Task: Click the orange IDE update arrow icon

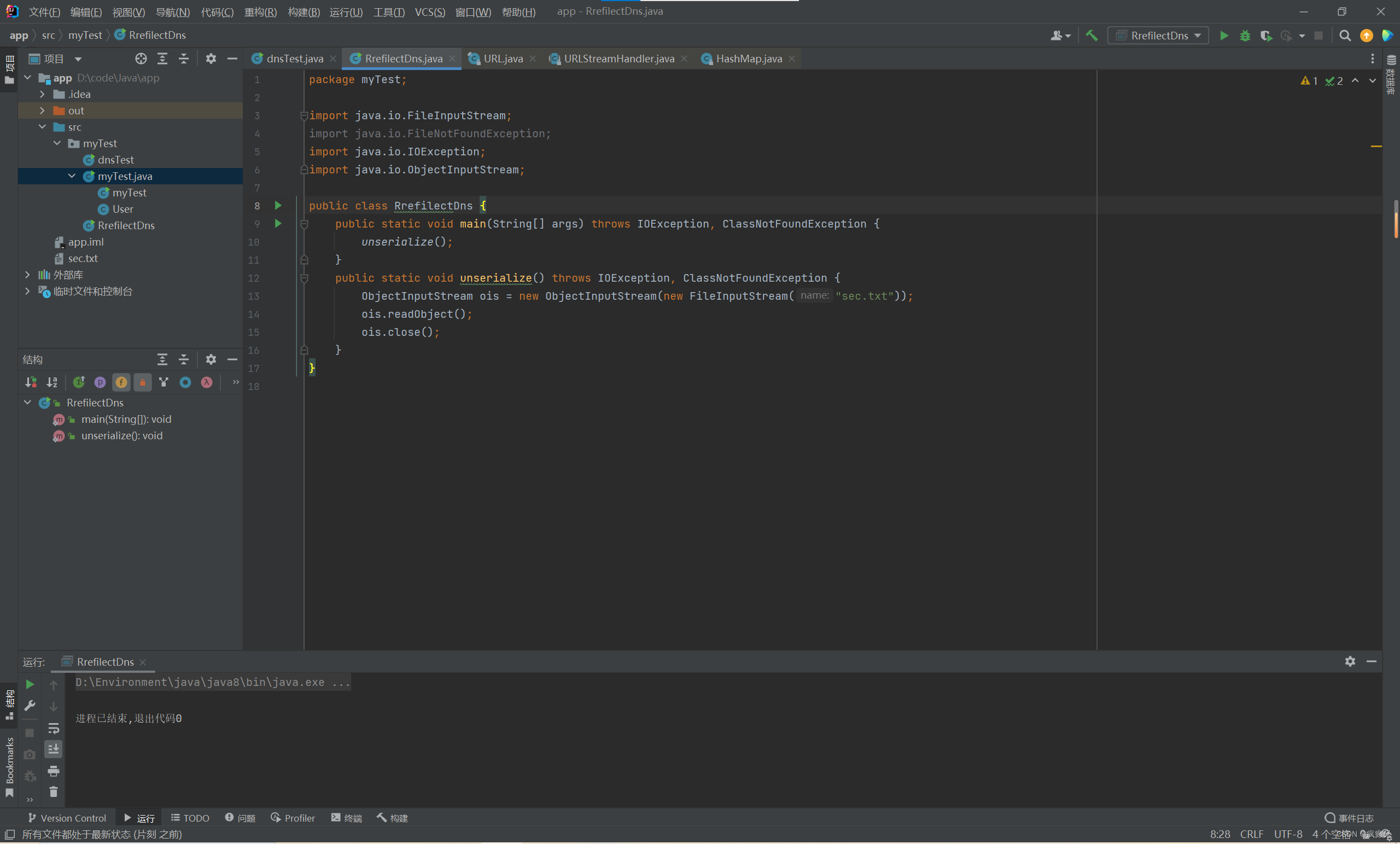Action: pyautogui.click(x=1367, y=36)
